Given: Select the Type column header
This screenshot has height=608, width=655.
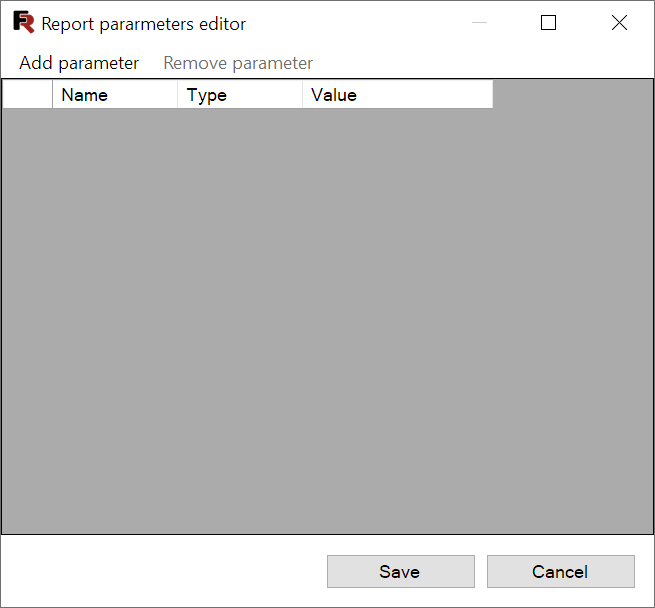Looking at the screenshot, I should coord(240,95).
